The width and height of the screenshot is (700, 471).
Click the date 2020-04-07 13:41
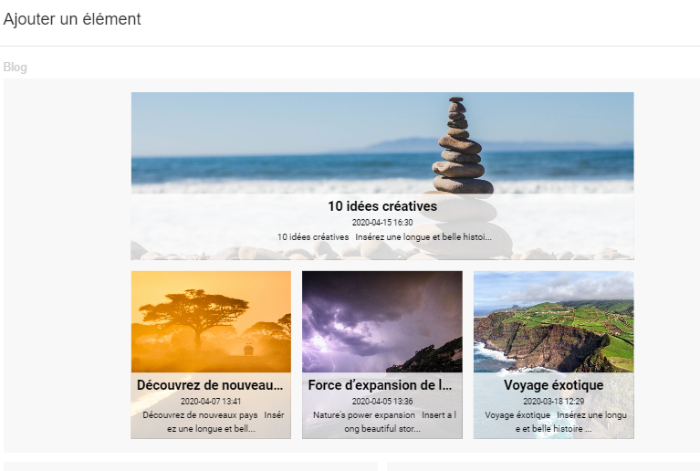[x=211, y=401]
